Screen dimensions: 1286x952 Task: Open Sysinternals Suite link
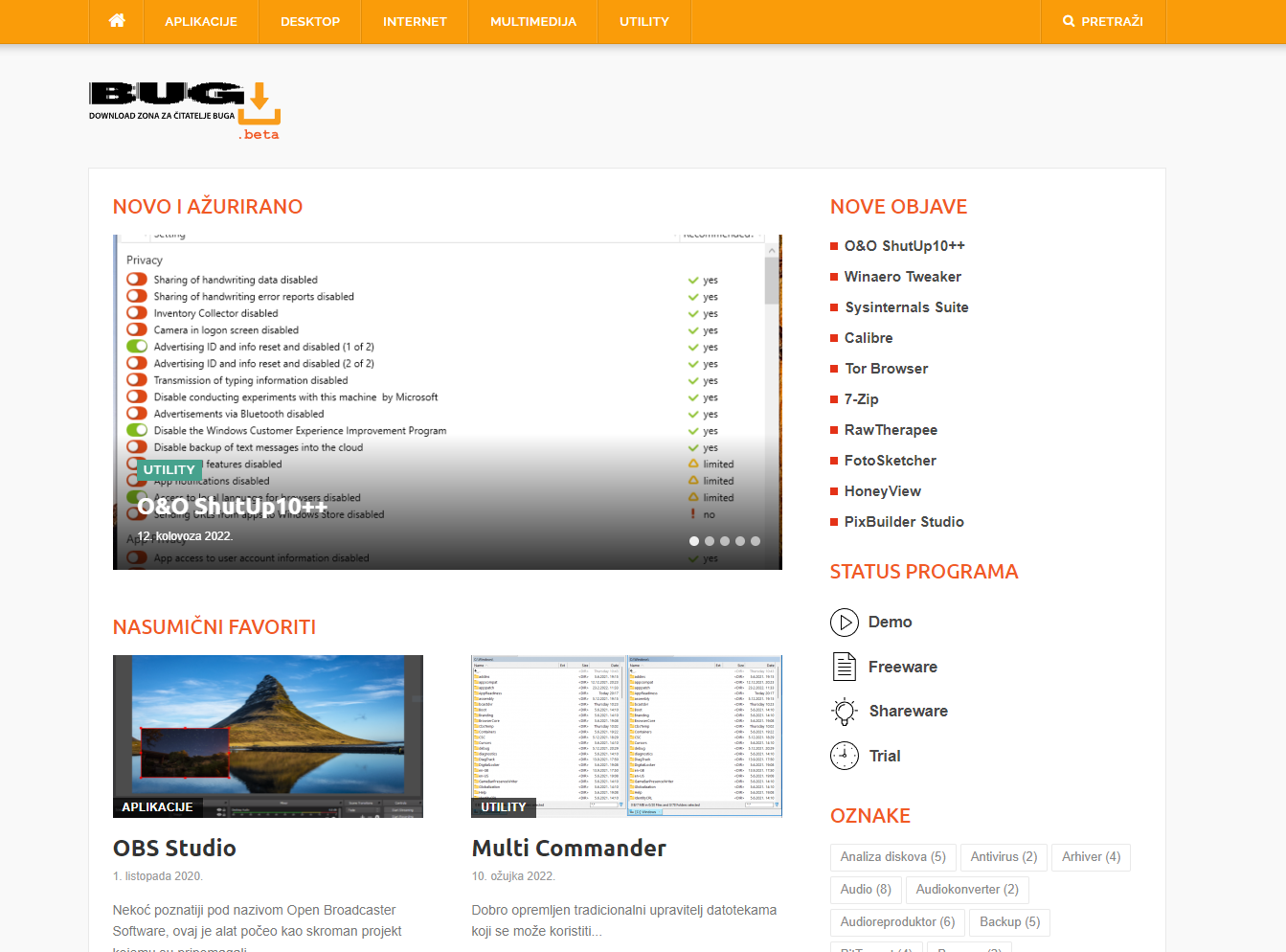point(907,307)
